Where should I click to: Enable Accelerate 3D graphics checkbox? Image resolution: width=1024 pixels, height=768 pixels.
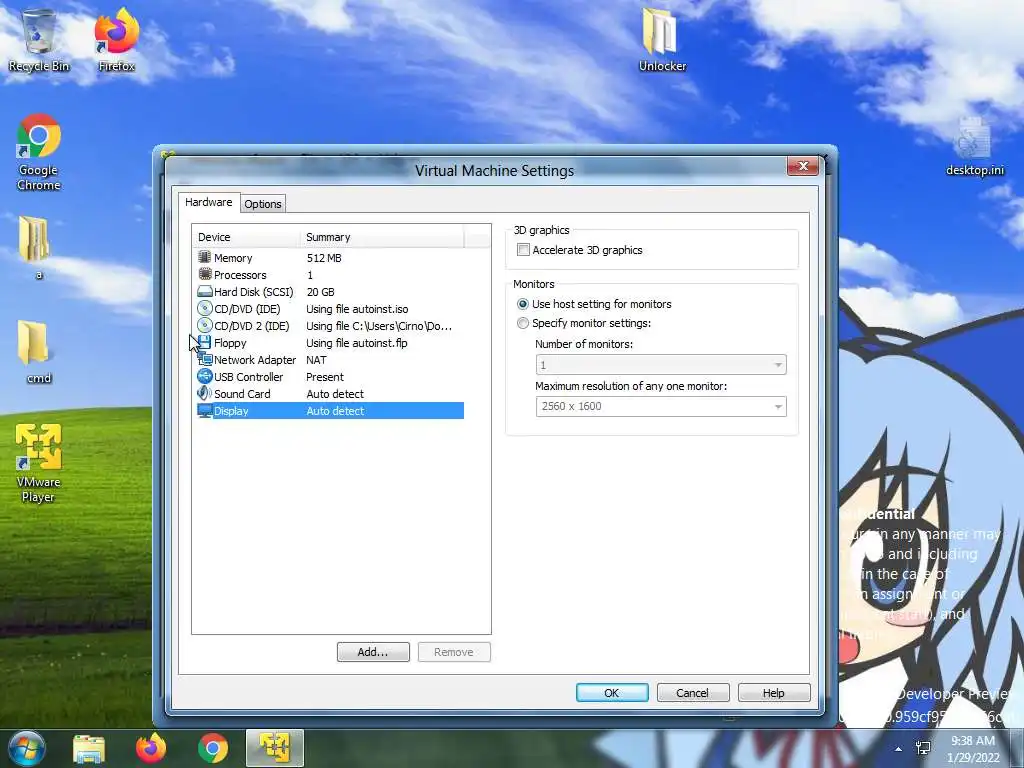(x=523, y=249)
